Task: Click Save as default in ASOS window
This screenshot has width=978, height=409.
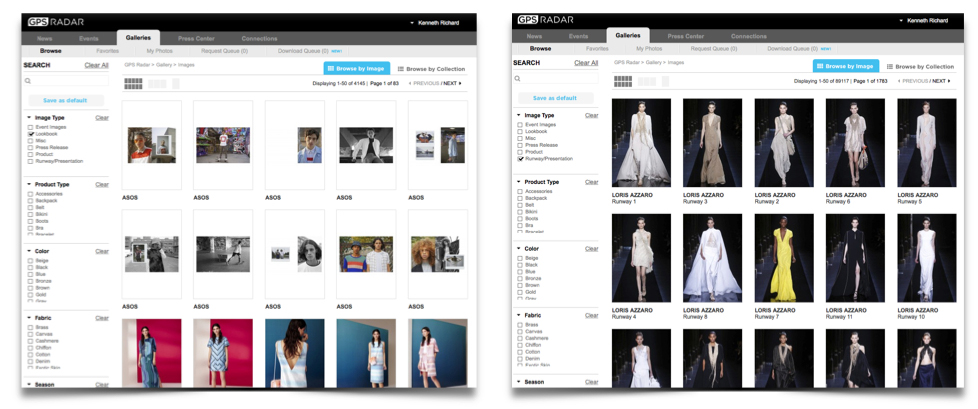Action: tap(65, 100)
